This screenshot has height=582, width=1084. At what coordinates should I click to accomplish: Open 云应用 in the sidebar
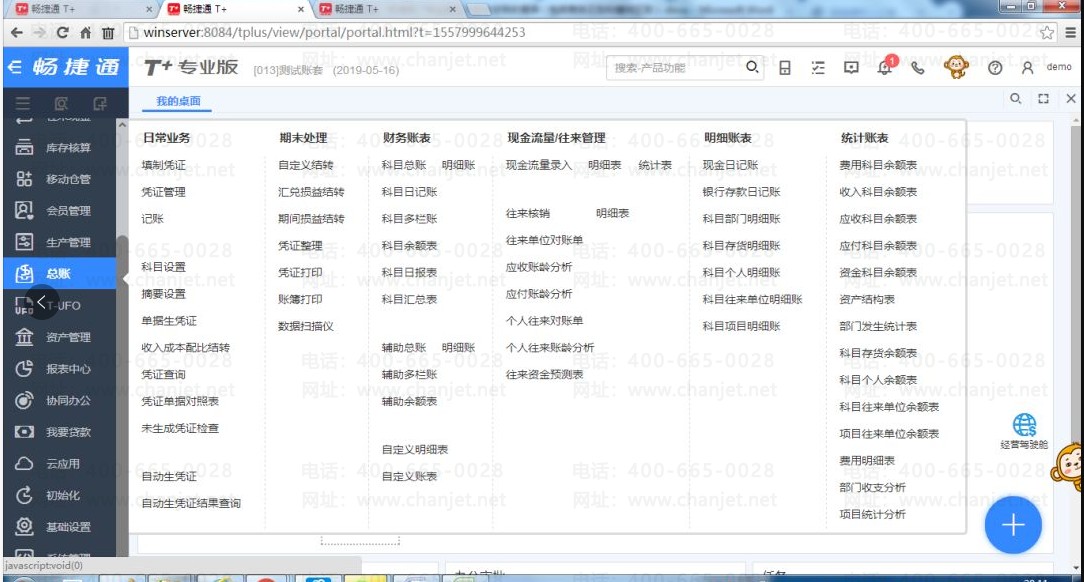coord(59,464)
